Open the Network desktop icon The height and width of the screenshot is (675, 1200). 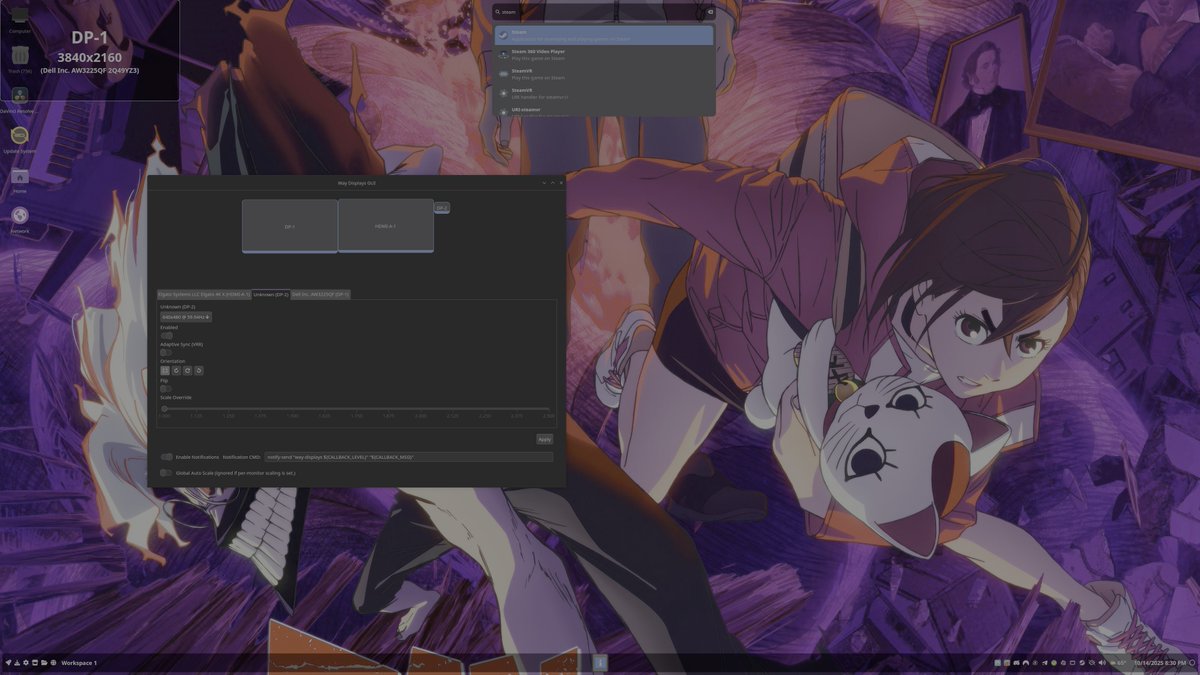20,219
